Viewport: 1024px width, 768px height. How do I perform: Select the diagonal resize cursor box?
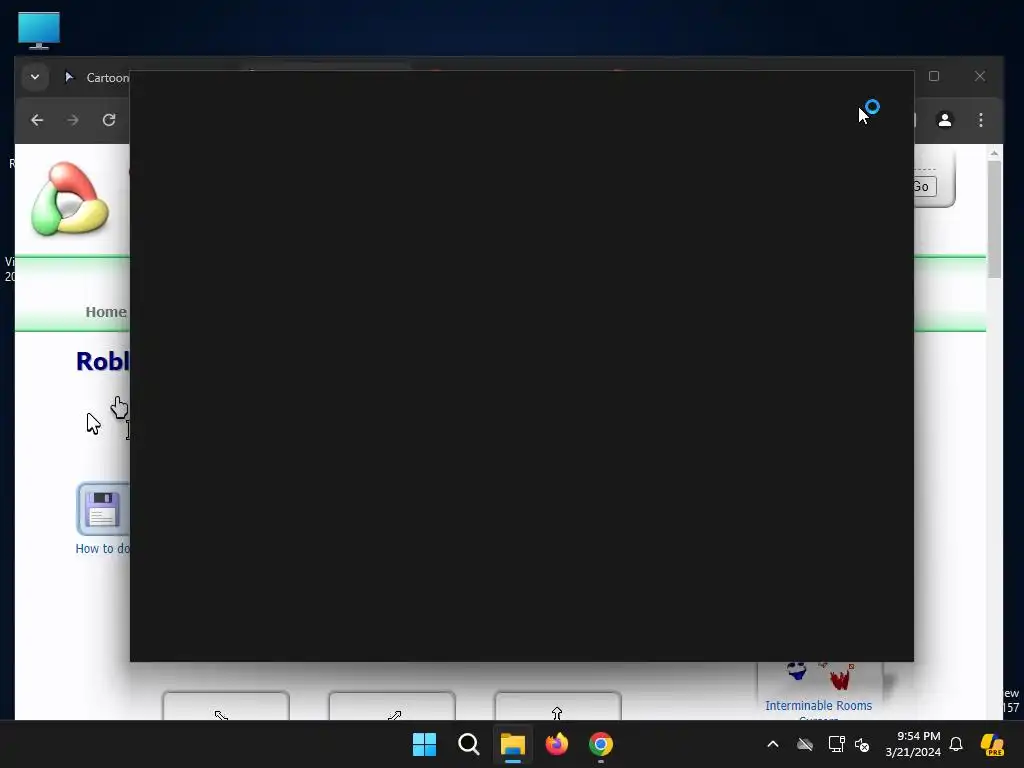coord(226,707)
